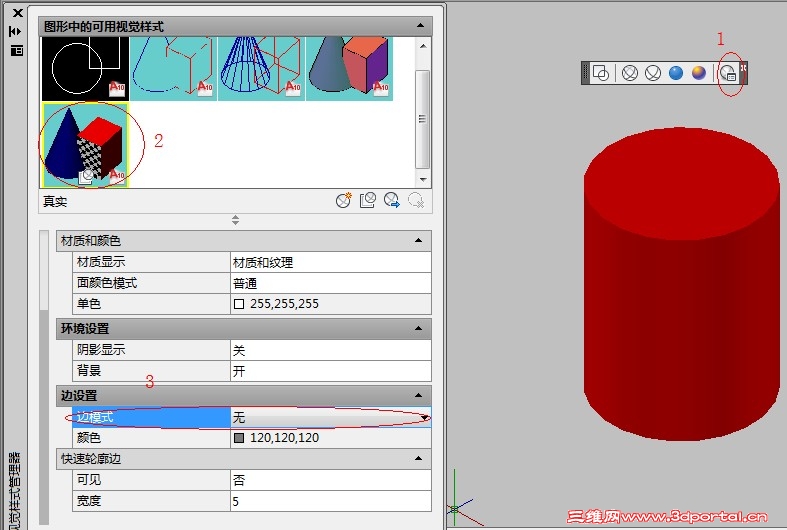The image size is (787, 530).
Task: Toggle 背景 value 开
Action: (330, 371)
